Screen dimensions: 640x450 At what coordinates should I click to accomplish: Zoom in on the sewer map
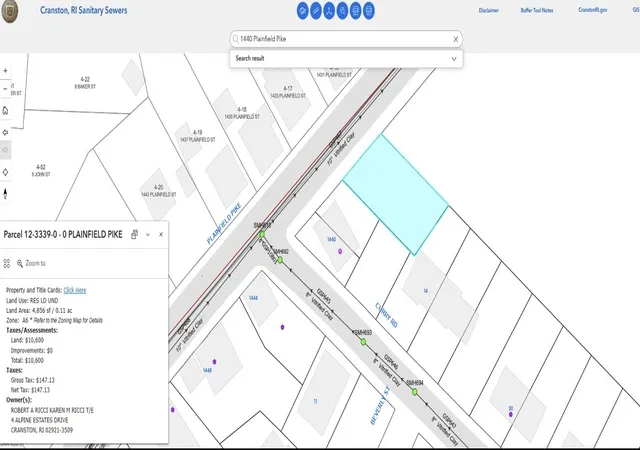[5, 71]
